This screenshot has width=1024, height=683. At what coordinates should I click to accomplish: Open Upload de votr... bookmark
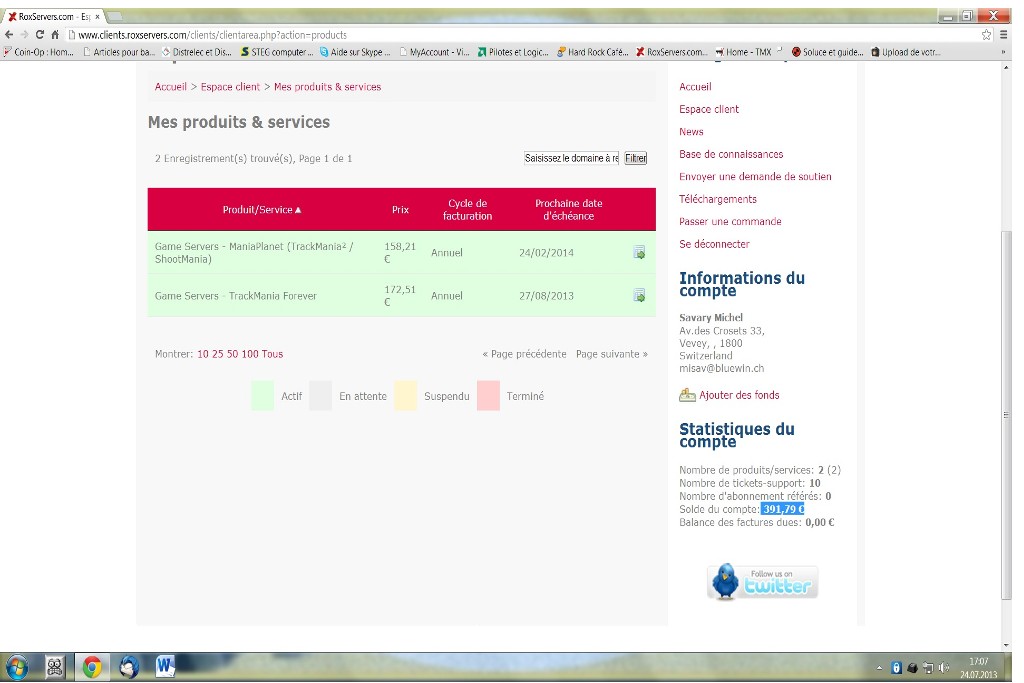pyautogui.click(x=906, y=52)
